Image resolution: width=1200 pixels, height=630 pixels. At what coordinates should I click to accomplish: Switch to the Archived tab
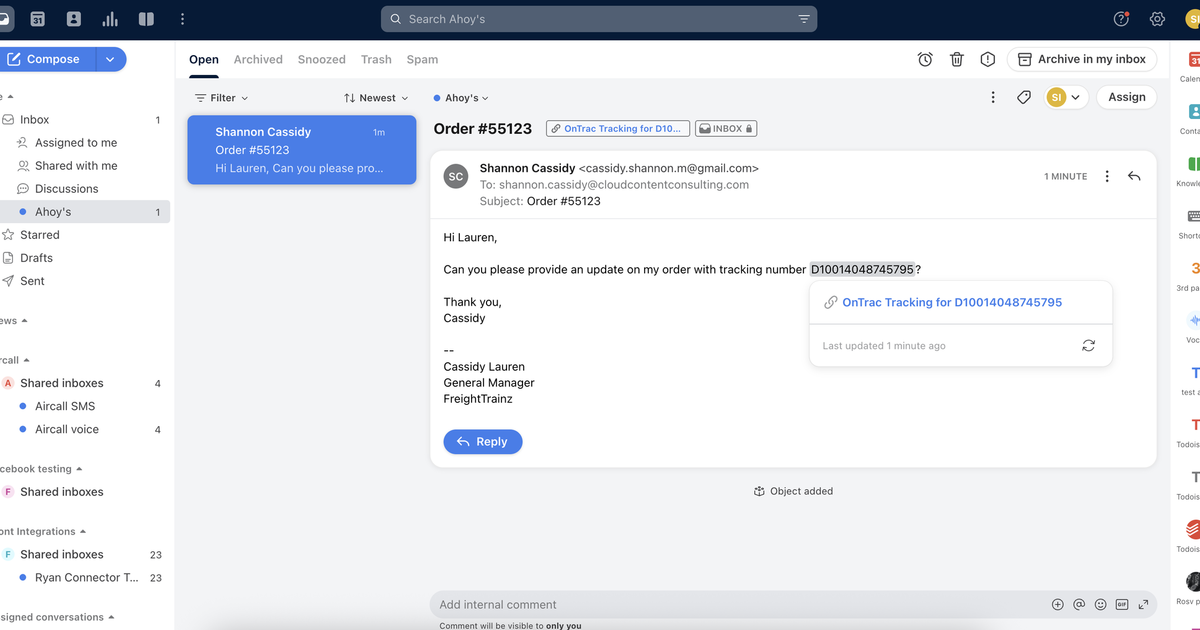(258, 59)
